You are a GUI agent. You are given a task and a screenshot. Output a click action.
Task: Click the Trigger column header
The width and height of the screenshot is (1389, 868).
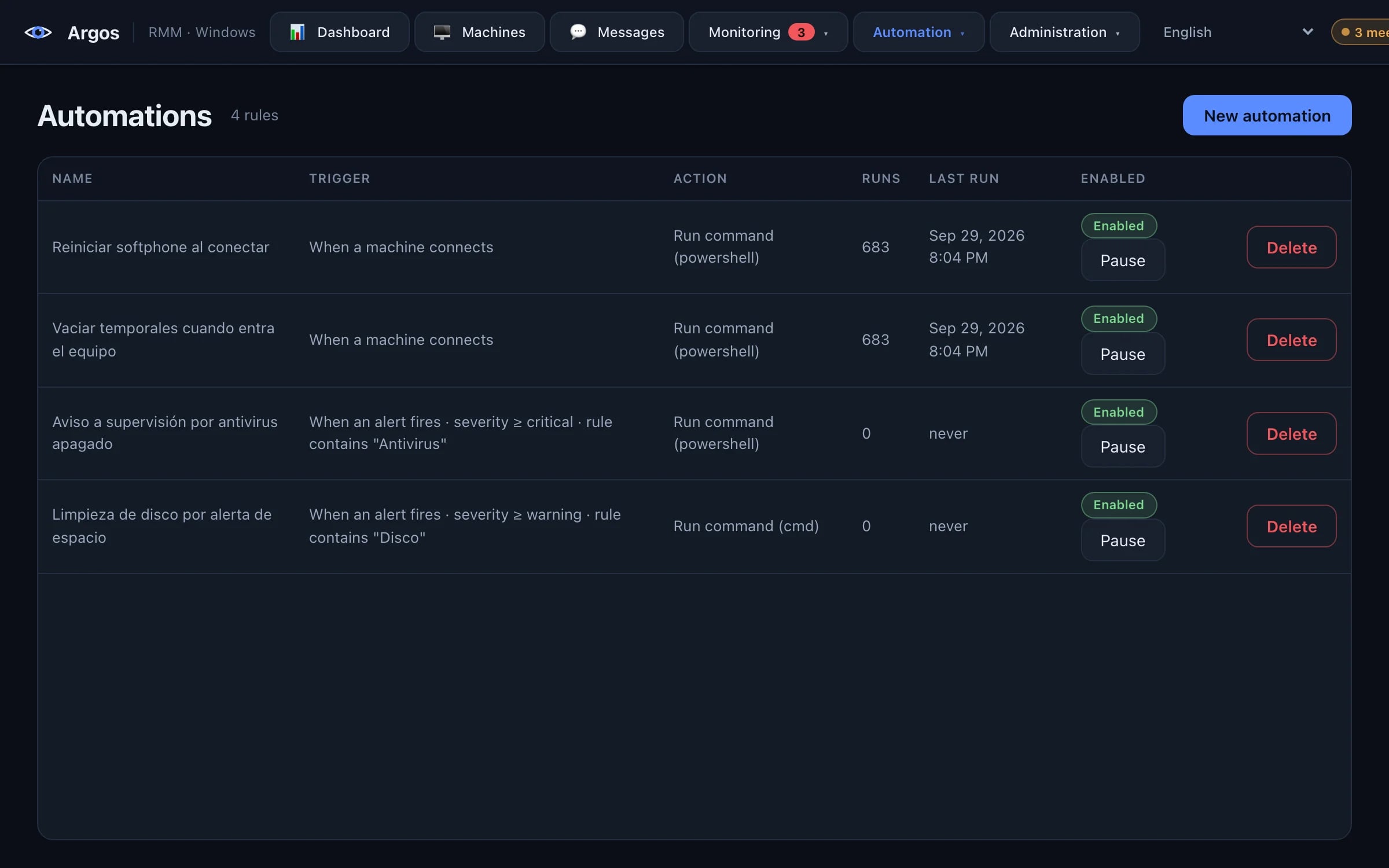[339, 178]
